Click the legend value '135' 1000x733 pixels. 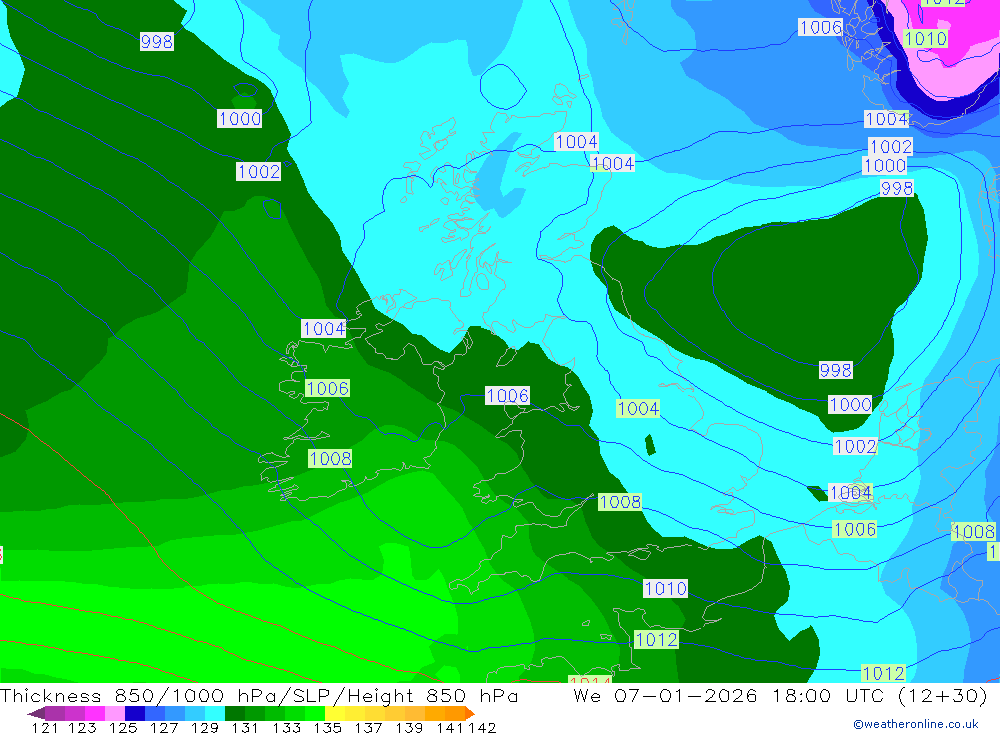(x=327, y=728)
